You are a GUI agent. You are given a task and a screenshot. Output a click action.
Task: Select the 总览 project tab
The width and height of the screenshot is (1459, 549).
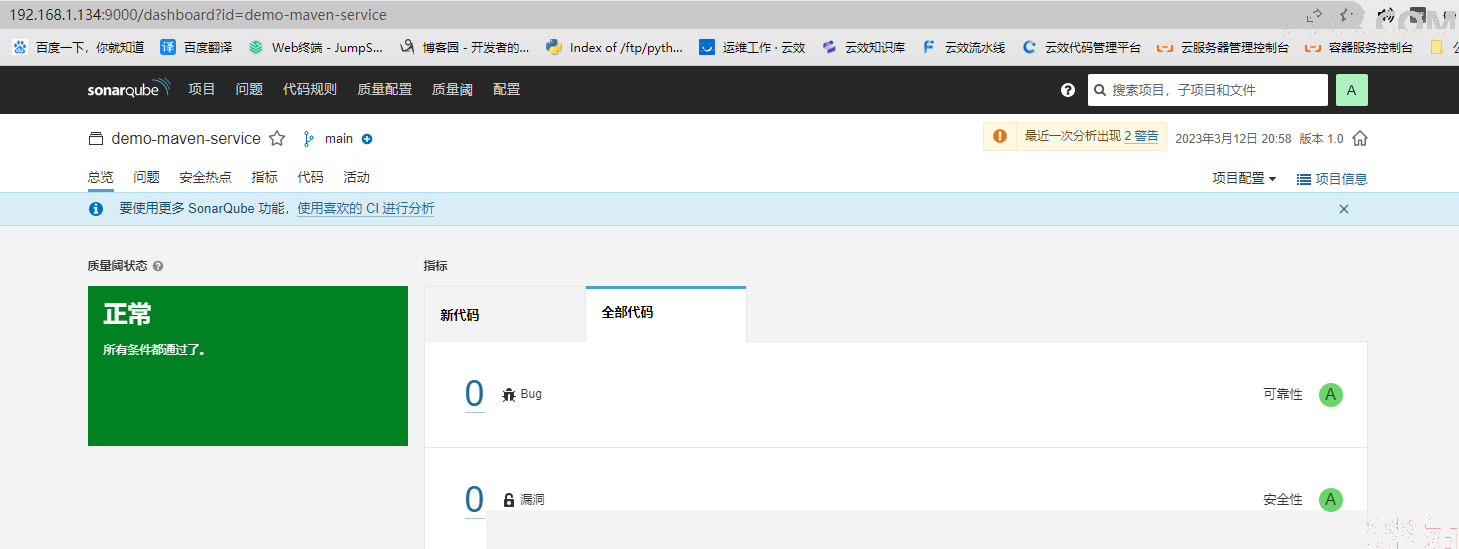100,177
